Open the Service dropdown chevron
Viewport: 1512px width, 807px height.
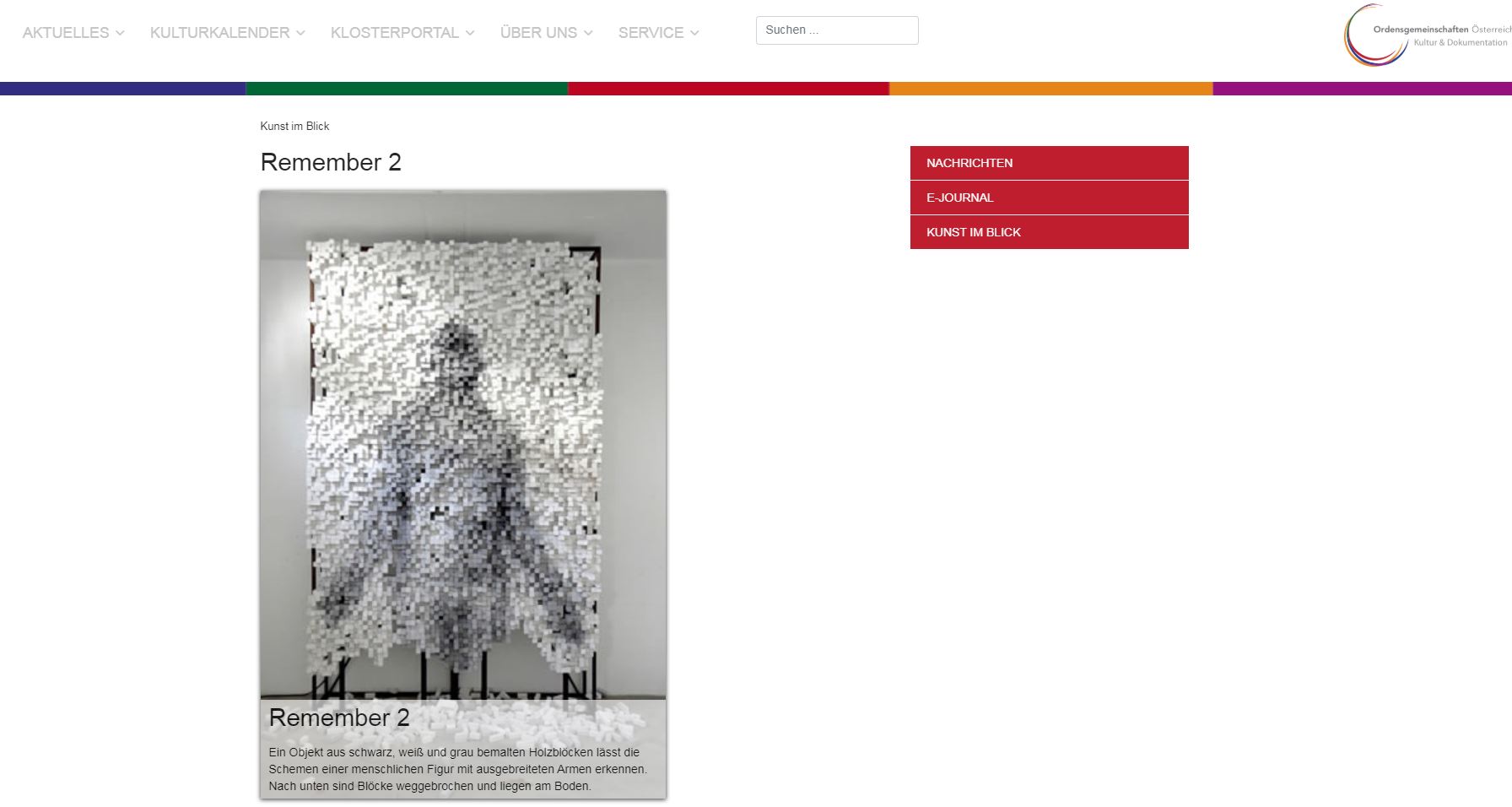pyautogui.click(x=694, y=33)
